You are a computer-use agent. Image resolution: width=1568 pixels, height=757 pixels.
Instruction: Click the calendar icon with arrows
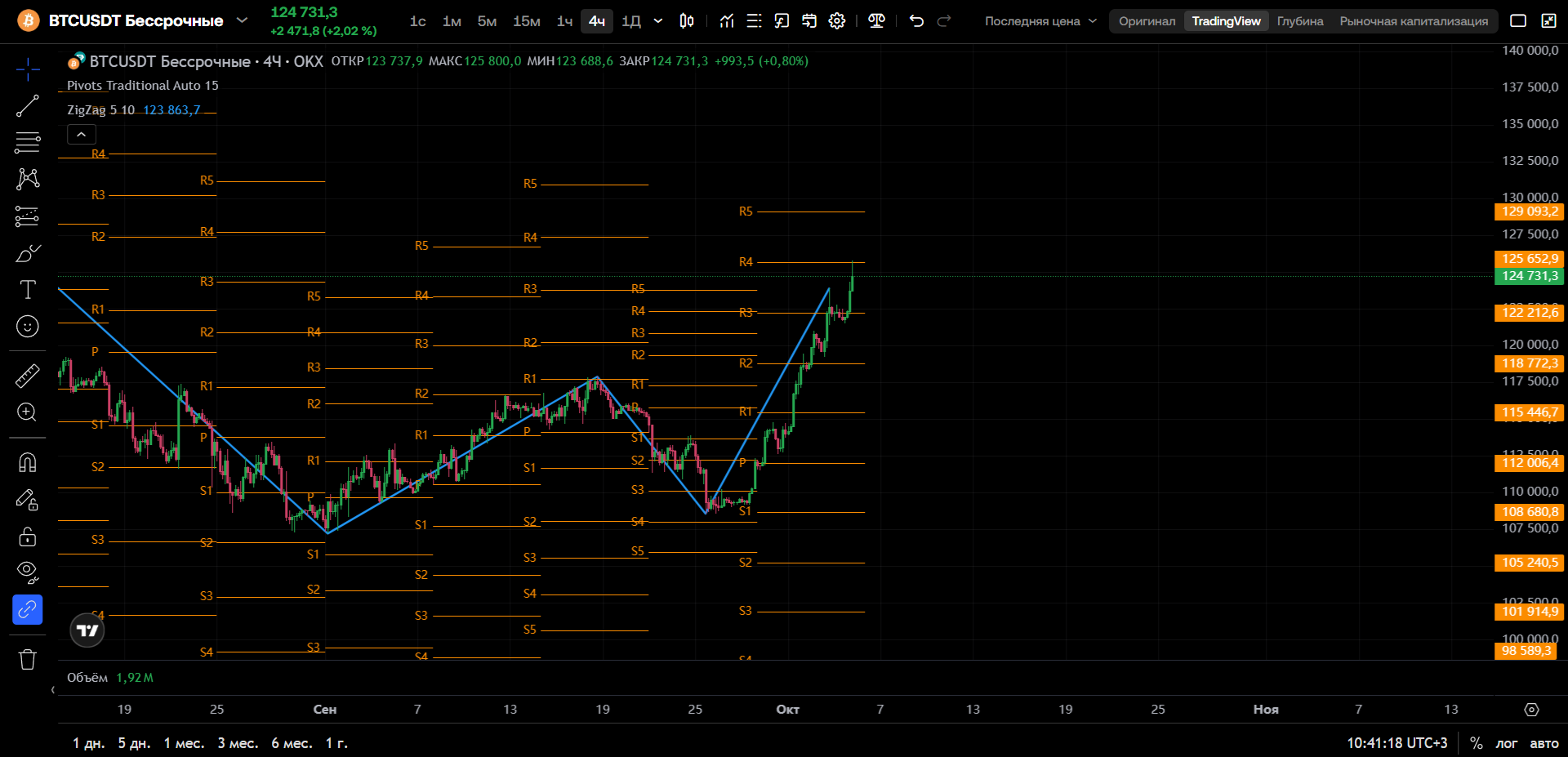point(809,21)
